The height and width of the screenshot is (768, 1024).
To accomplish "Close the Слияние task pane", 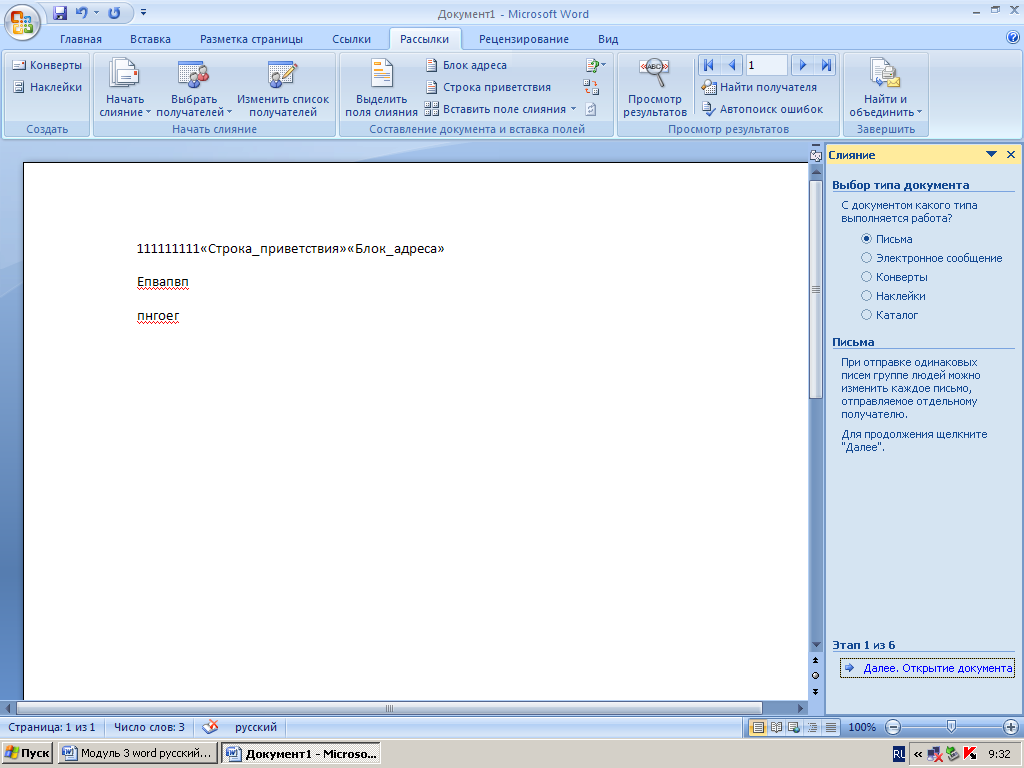I will click(x=1011, y=155).
